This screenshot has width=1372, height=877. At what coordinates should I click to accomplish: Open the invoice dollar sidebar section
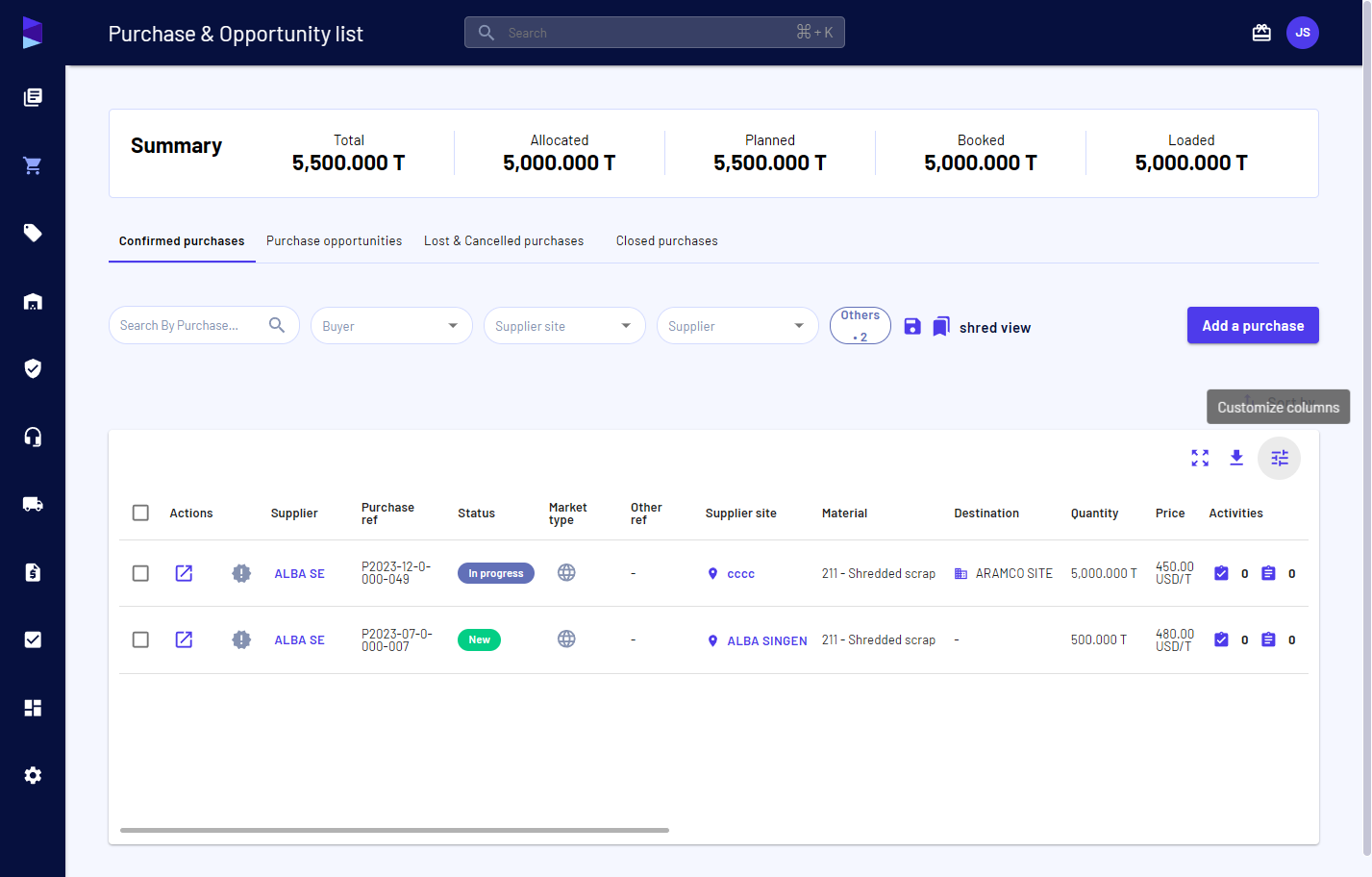(33, 572)
